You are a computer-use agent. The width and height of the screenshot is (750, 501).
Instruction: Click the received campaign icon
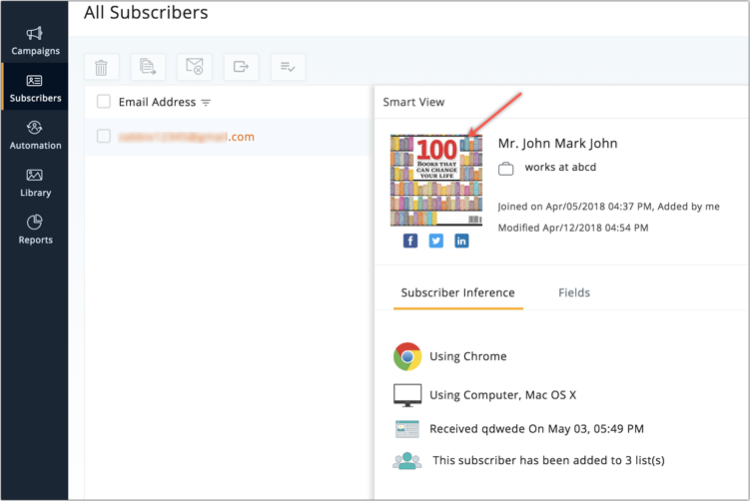click(x=407, y=429)
